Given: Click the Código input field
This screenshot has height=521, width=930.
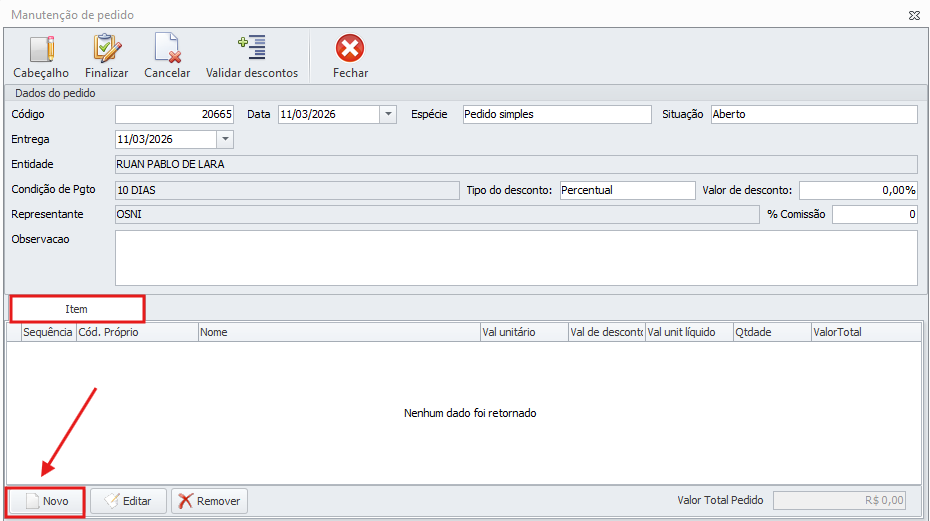Looking at the screenshot, I should click(175, 114).
